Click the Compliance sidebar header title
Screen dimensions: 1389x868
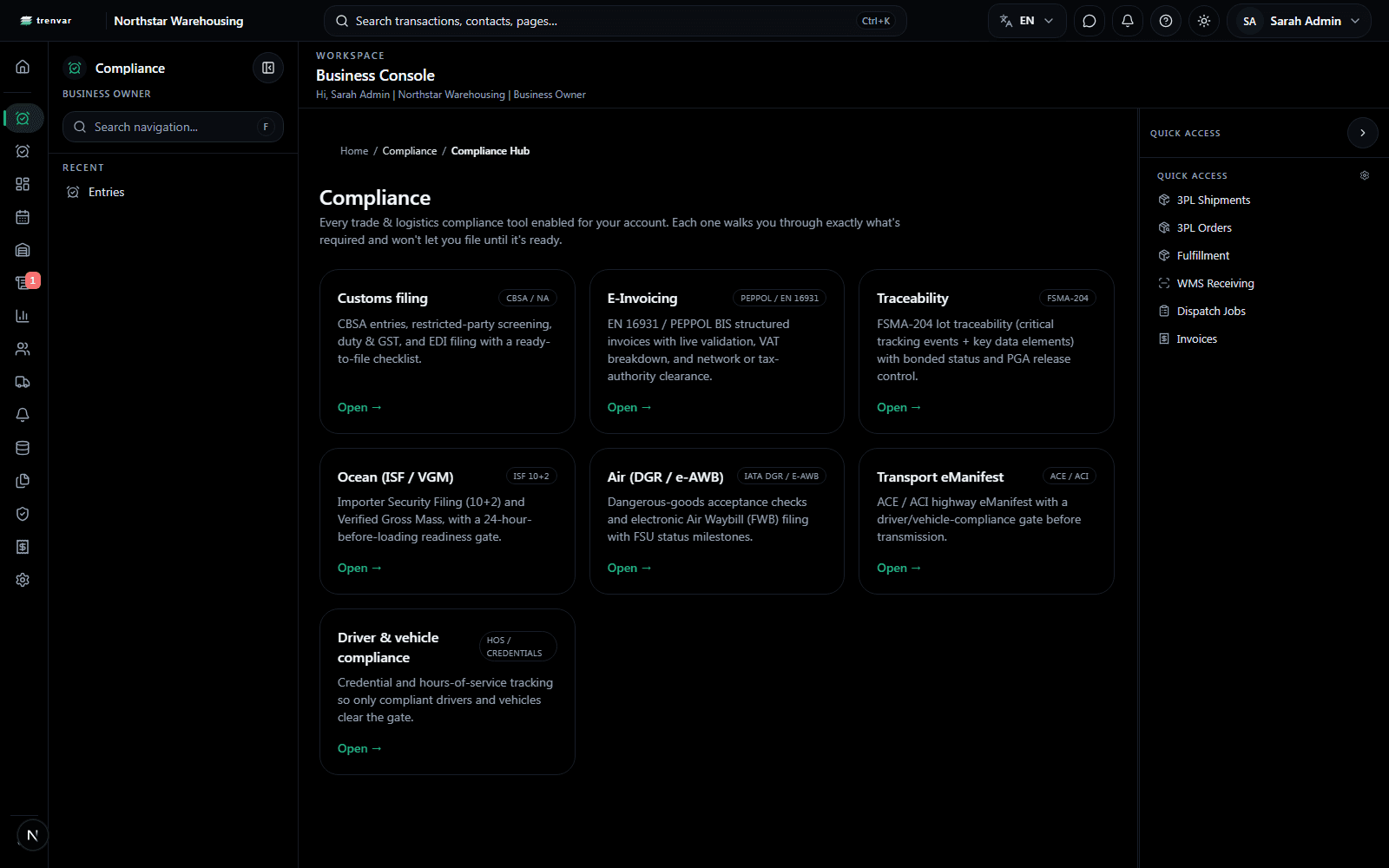[x=130, y=68]
